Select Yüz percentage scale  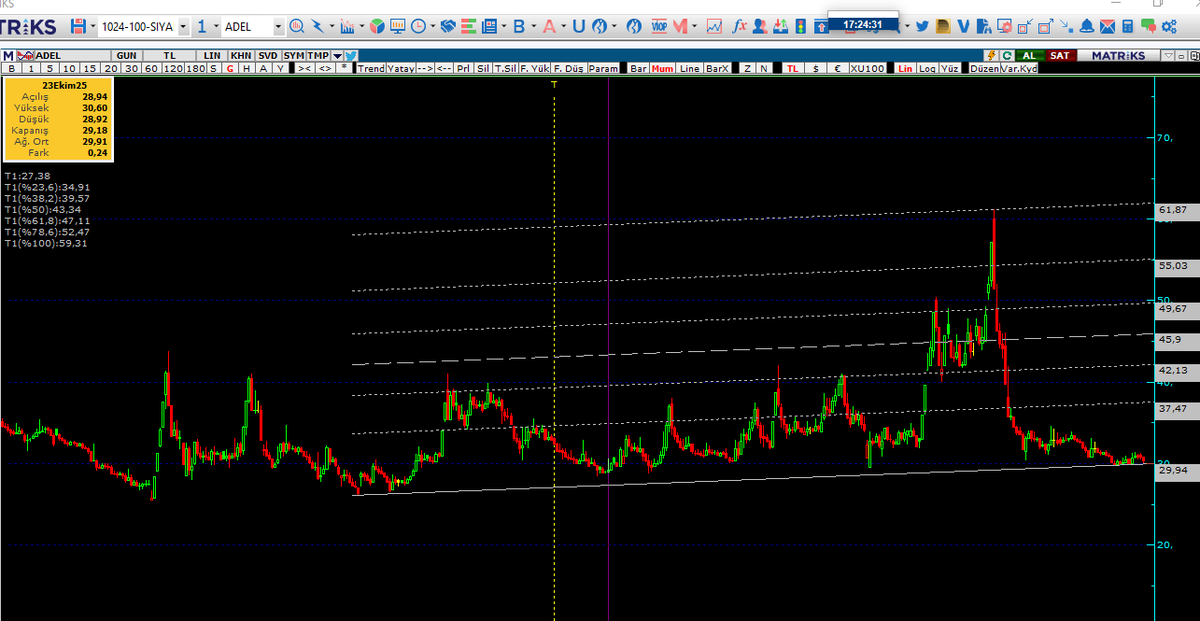click(949, 68)
